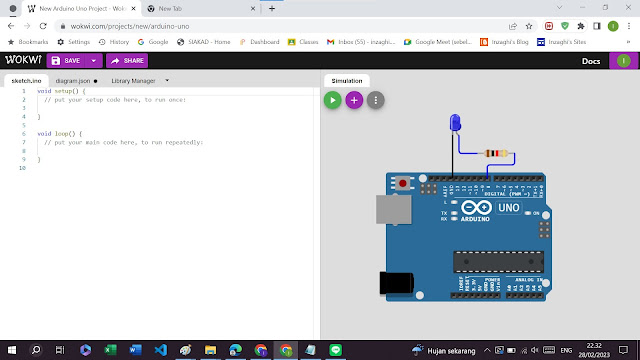Click the red reset button on the Arduino
The image size is (640, 360).
coord(403,183)
